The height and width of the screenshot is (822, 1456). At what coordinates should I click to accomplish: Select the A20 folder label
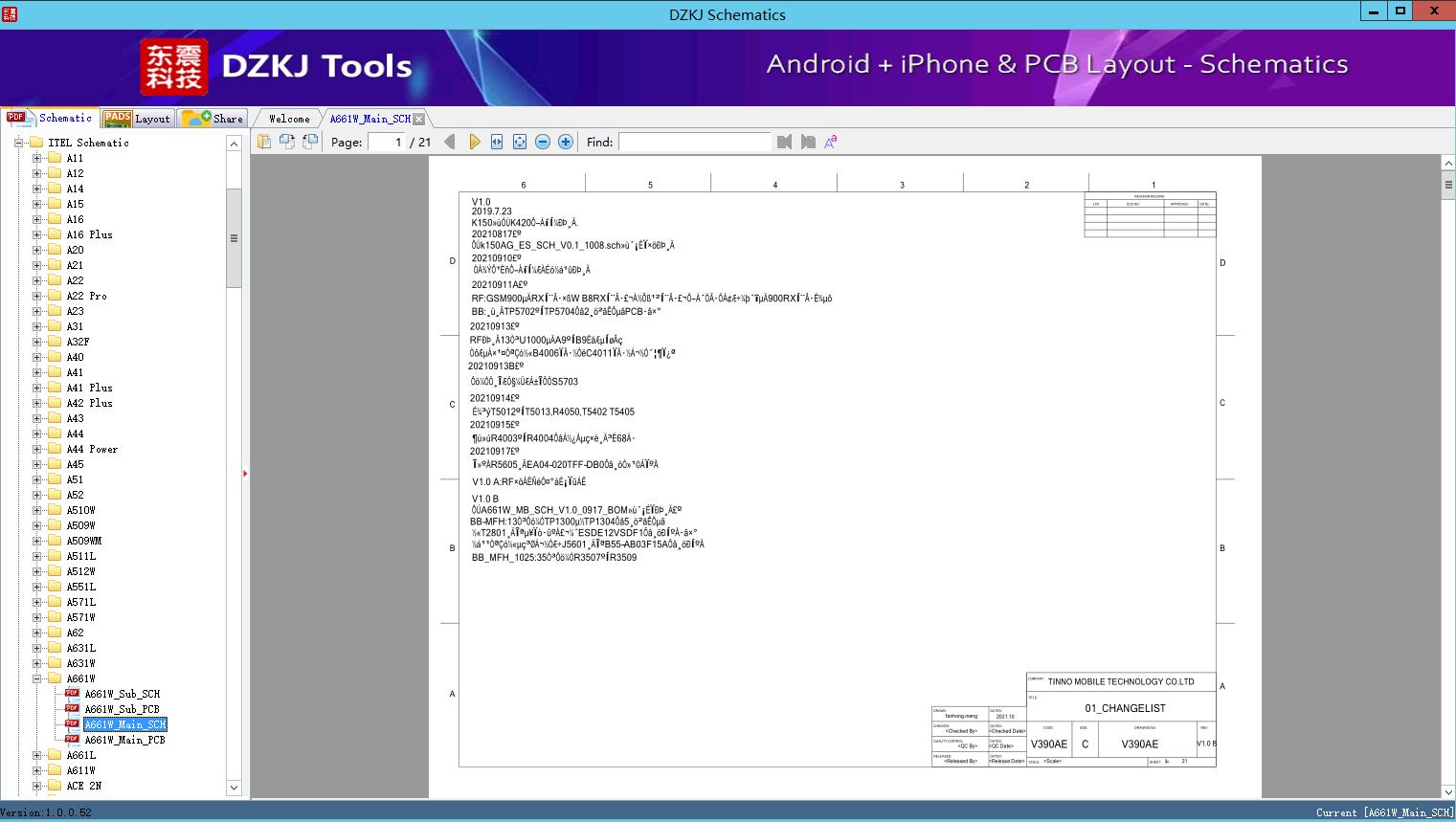point(75,250)
